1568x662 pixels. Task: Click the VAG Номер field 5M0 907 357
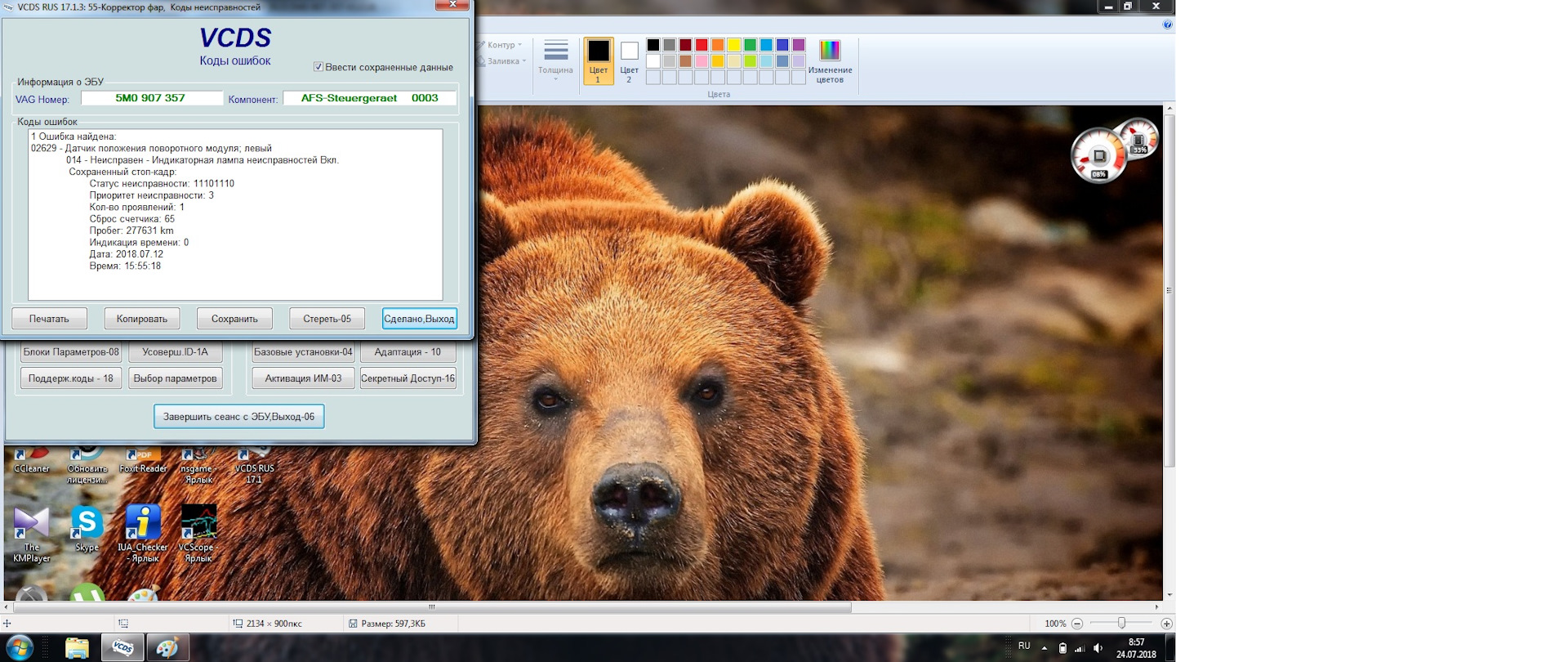click(151, 98)
